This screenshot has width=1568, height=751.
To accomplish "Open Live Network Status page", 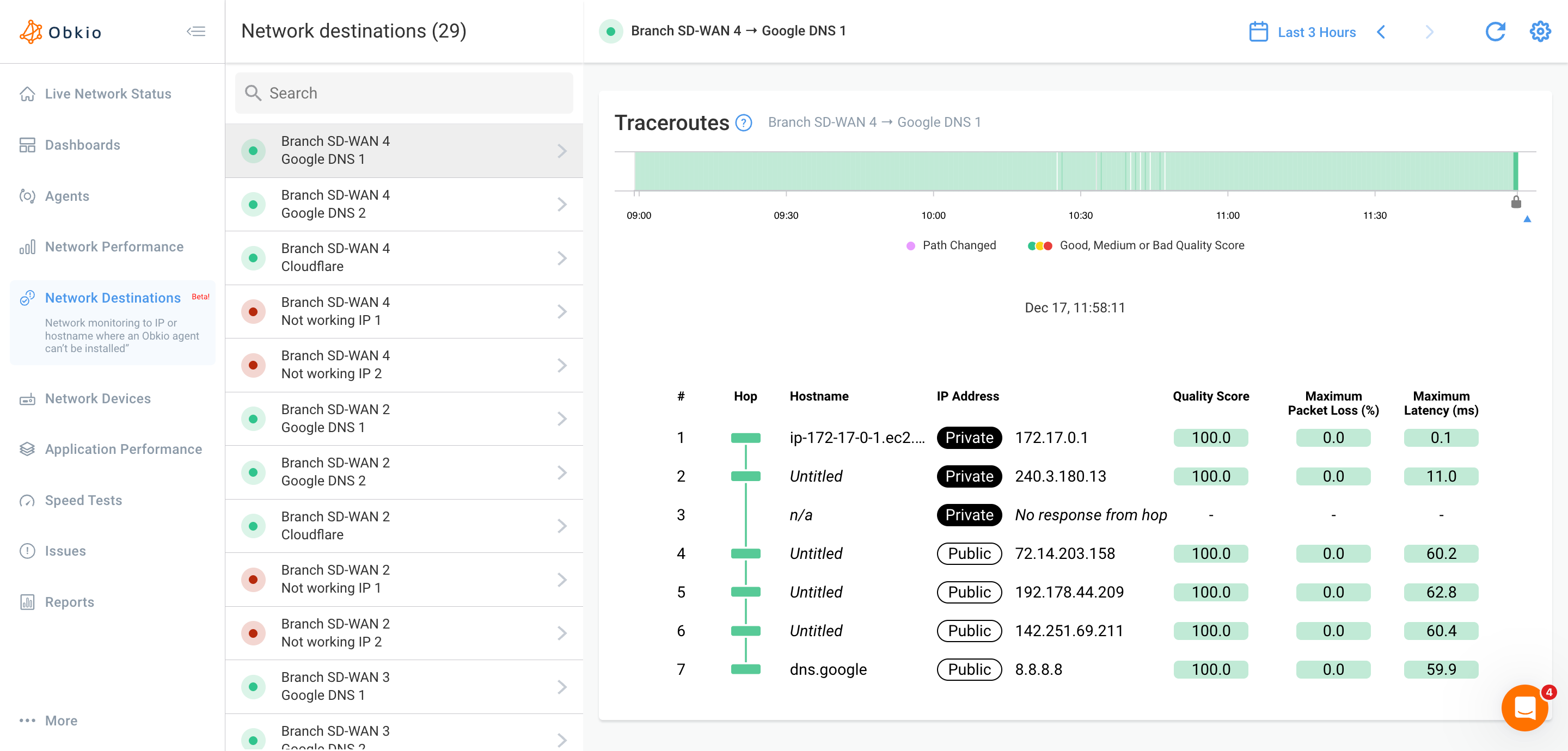I will click(108, 94).
